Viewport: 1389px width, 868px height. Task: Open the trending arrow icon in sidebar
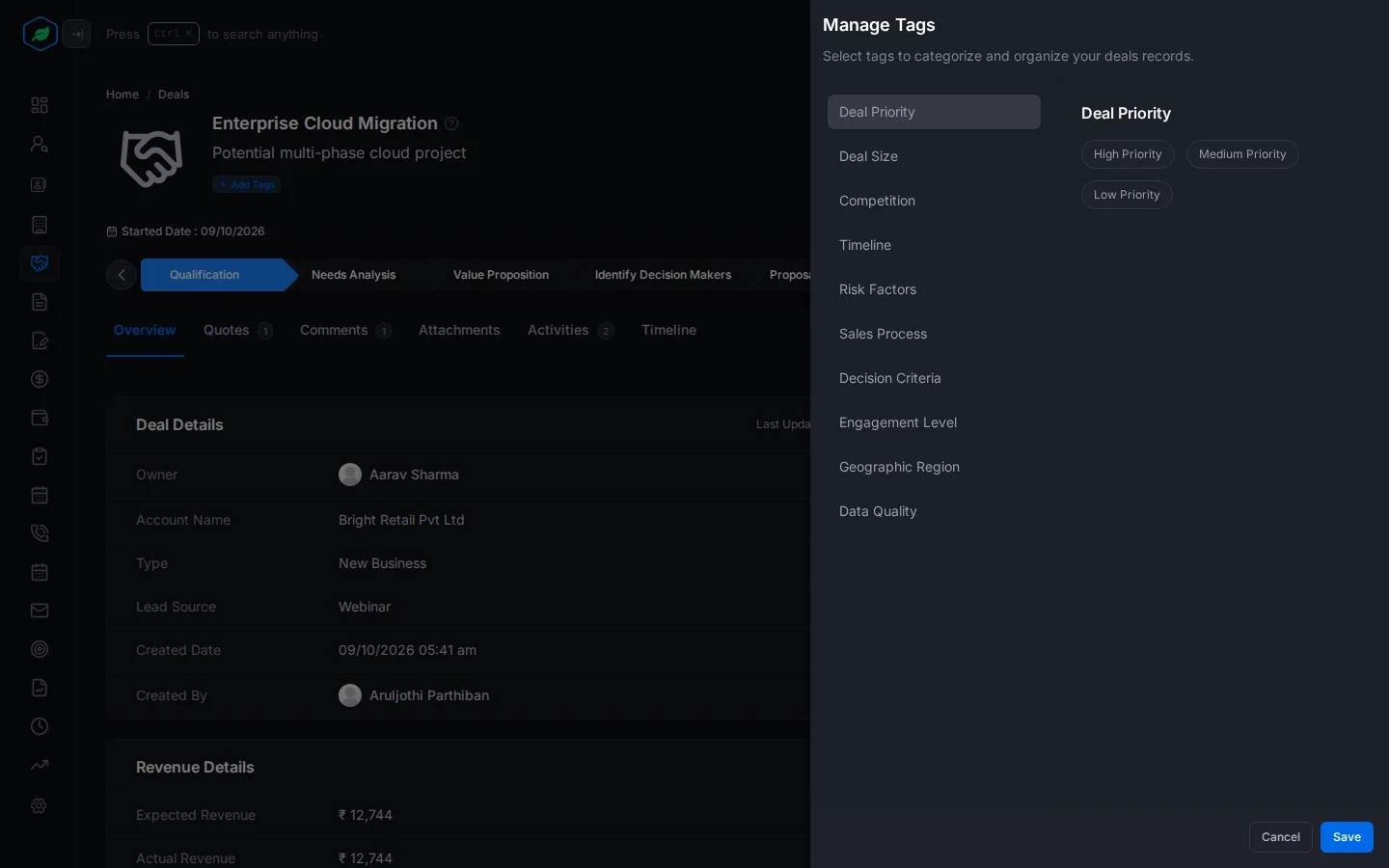(40, 765)
